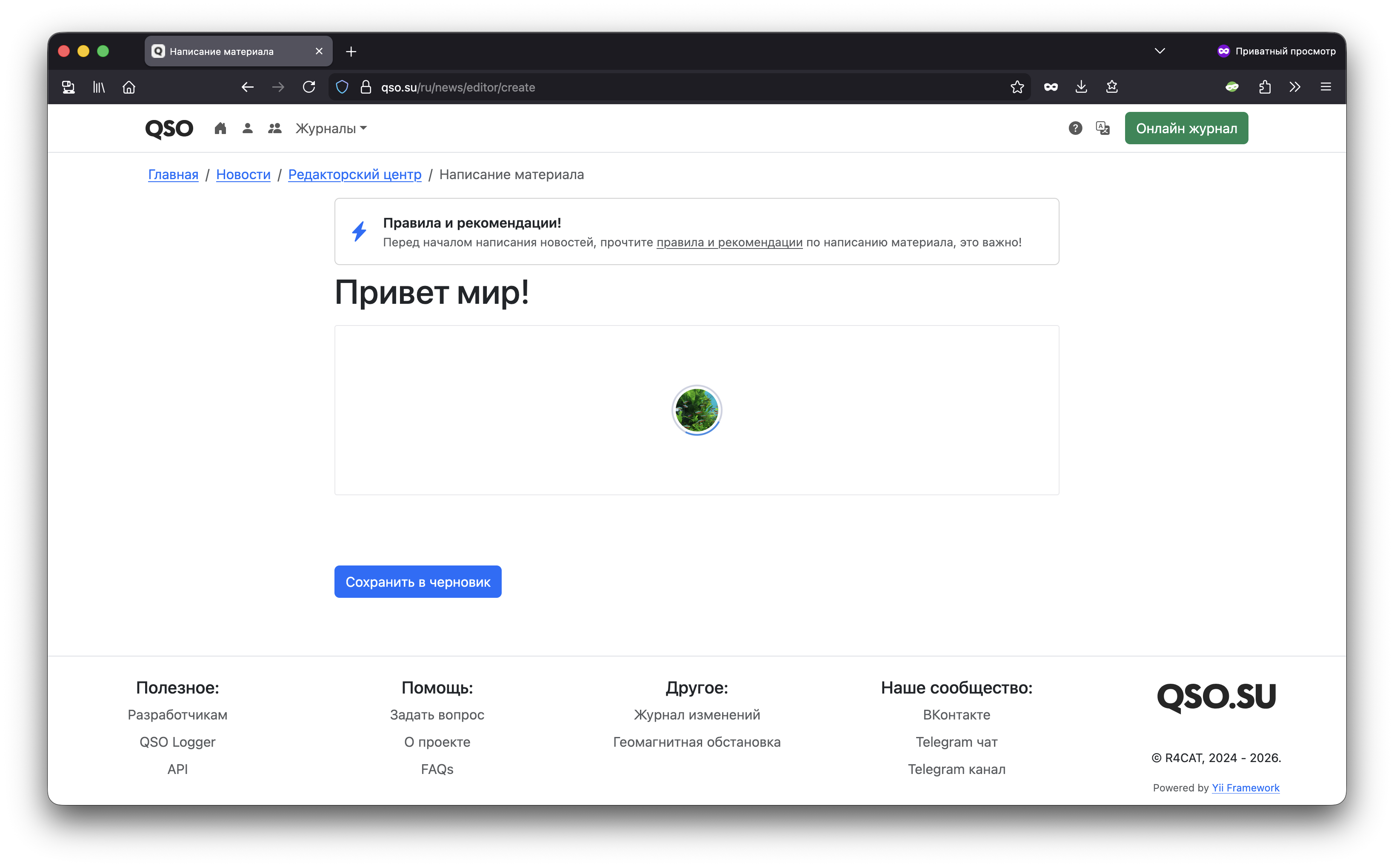Click the tracking protection shield icon
The image size is (1394, 868).
[342, 87]
